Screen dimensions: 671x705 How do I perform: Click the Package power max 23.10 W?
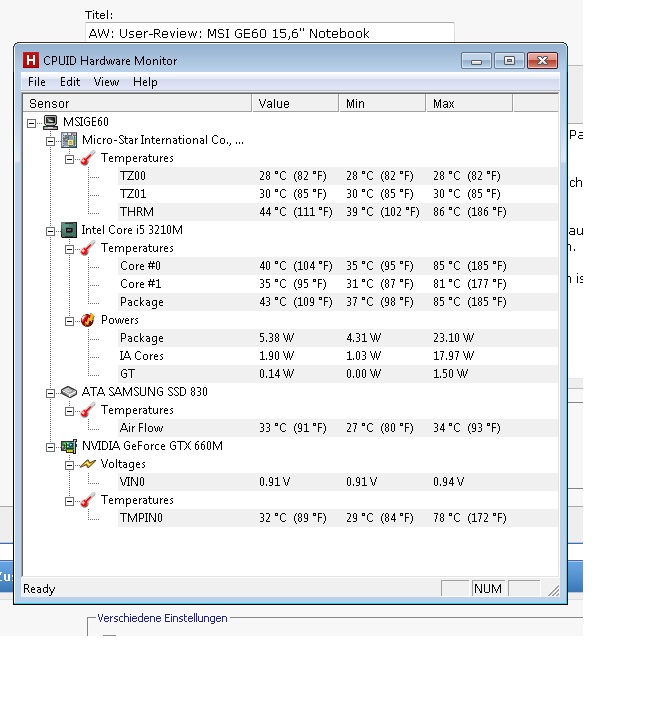click(453, 338)
